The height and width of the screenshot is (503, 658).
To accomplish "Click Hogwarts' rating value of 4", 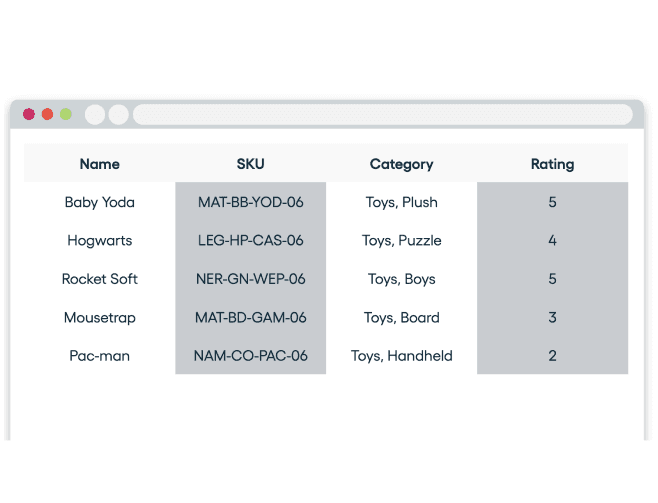I will click(552, 241).
